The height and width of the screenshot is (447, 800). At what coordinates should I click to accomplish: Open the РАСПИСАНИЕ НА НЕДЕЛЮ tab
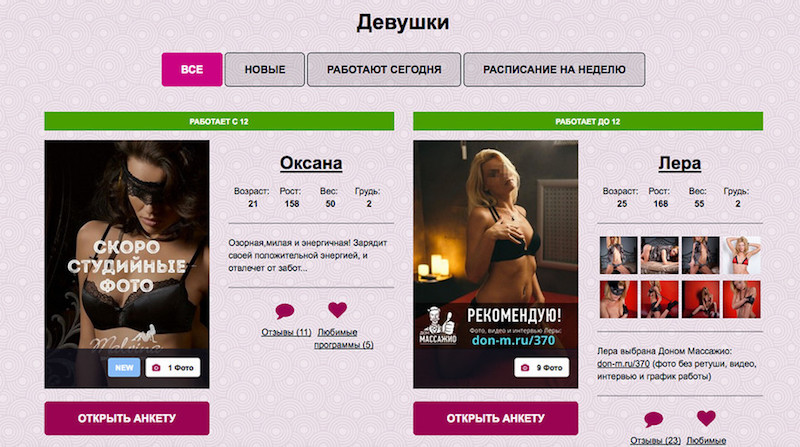(x=554, y=69)
